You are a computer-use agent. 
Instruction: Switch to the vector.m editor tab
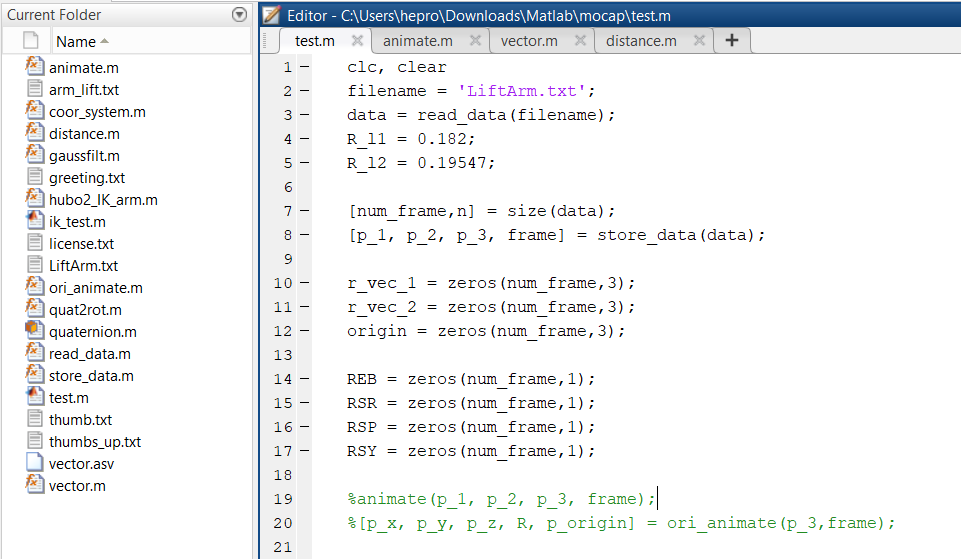(529, 41)
